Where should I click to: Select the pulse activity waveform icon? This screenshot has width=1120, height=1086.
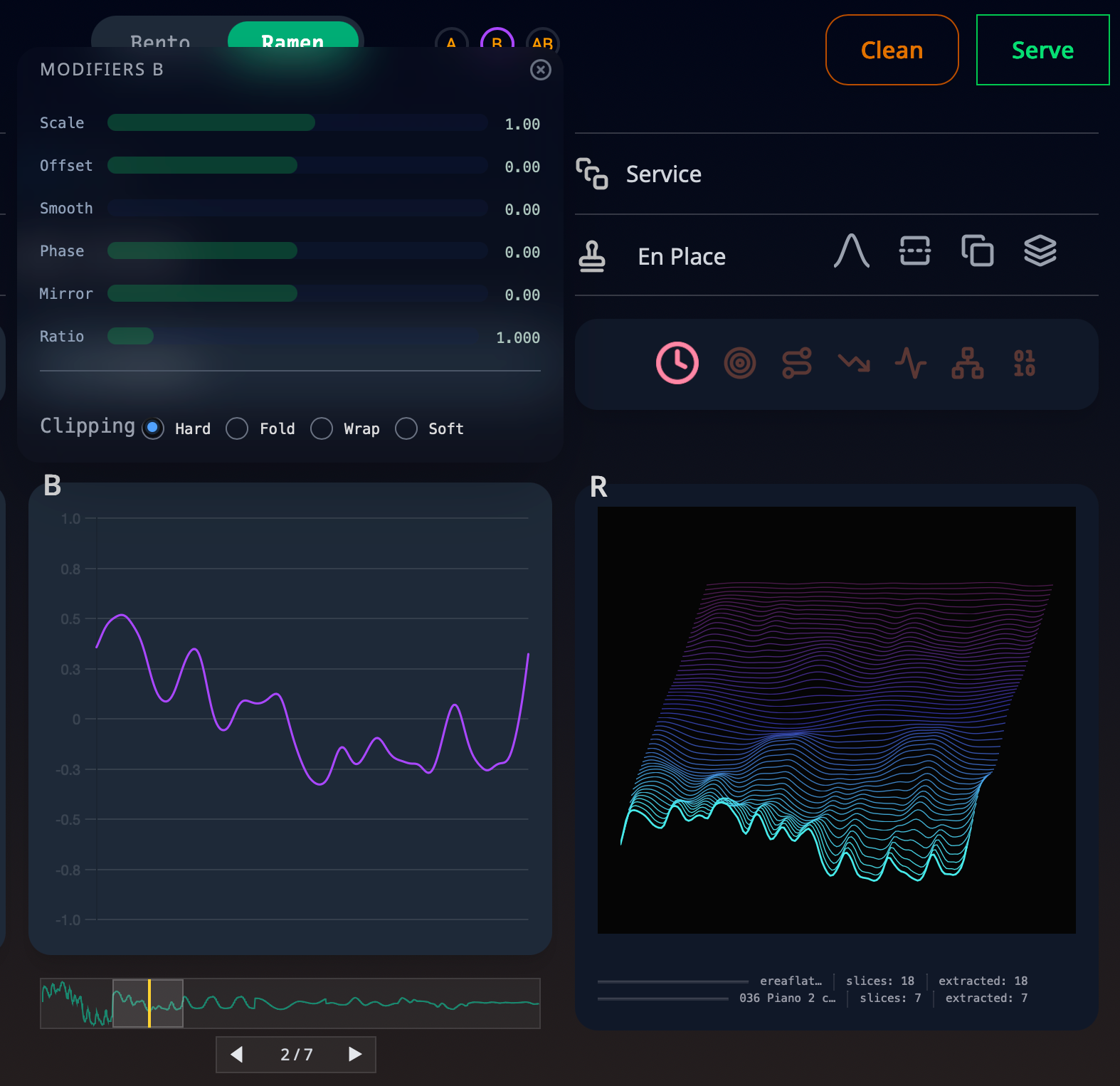click(911, 363)
